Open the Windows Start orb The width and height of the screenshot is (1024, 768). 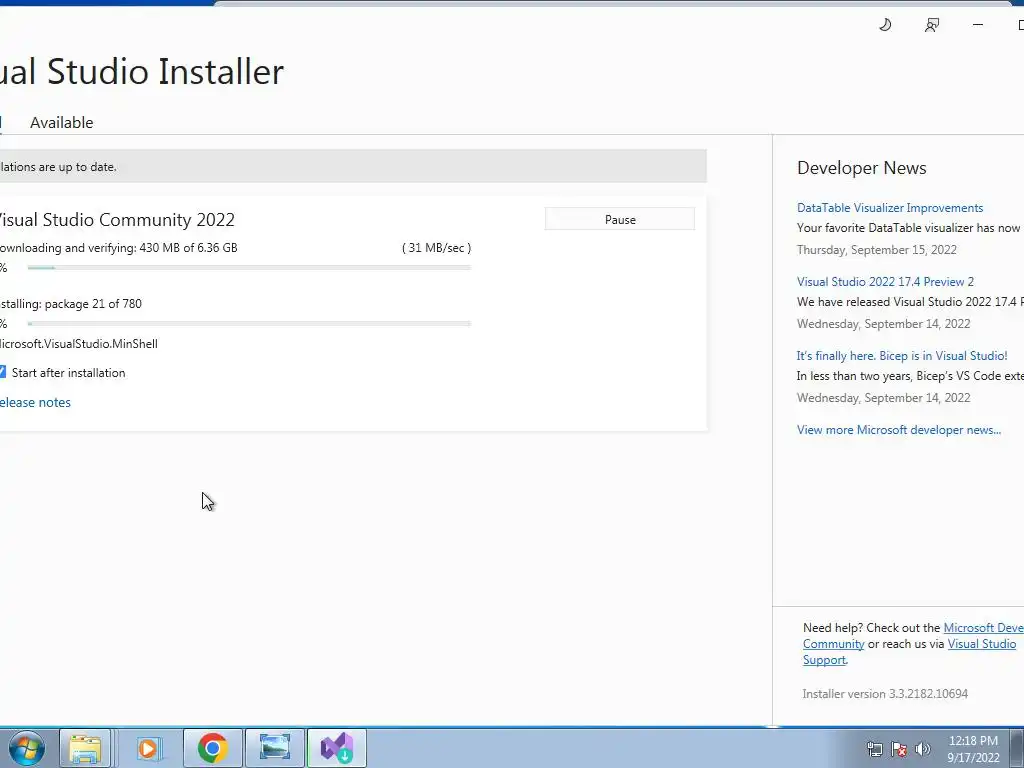click(27, 748)
